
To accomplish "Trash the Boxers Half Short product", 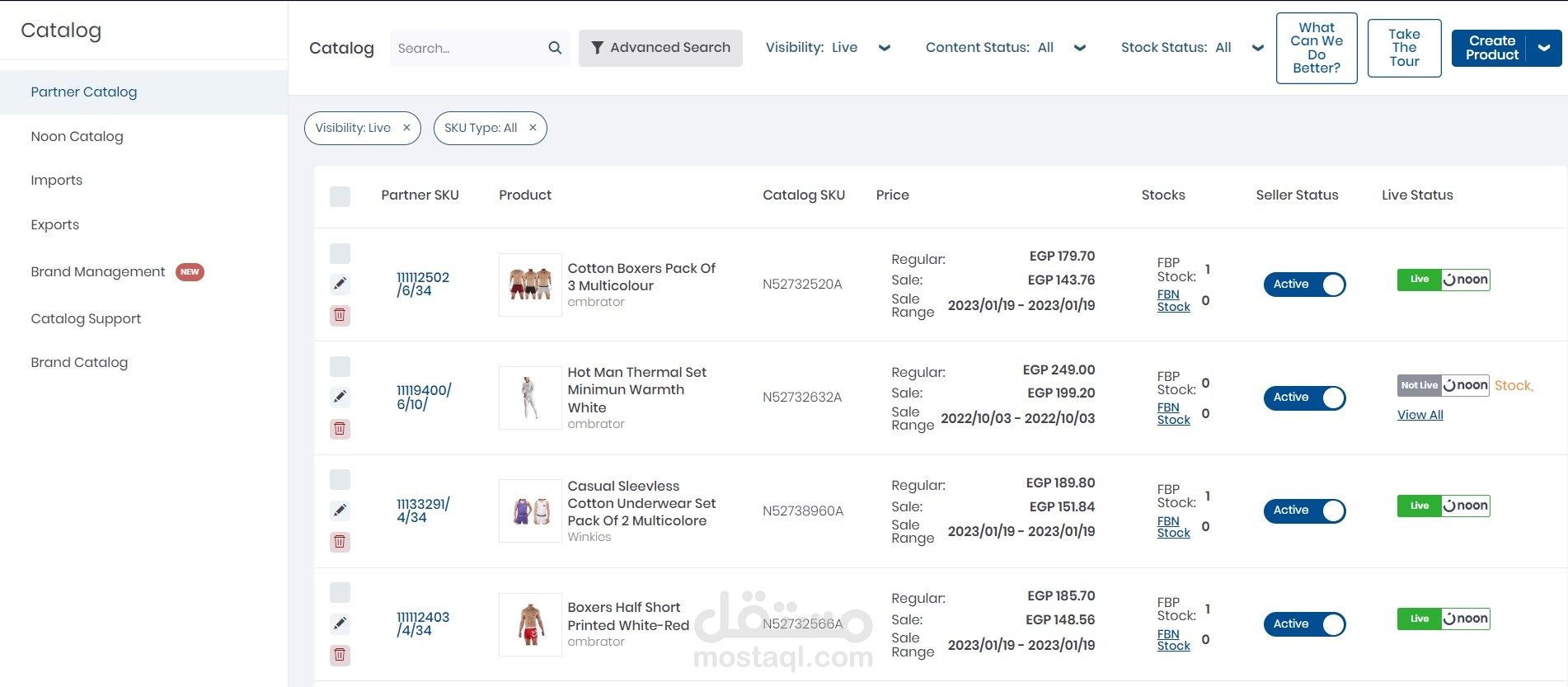I will pyautogui.click(x=340, y=655).
